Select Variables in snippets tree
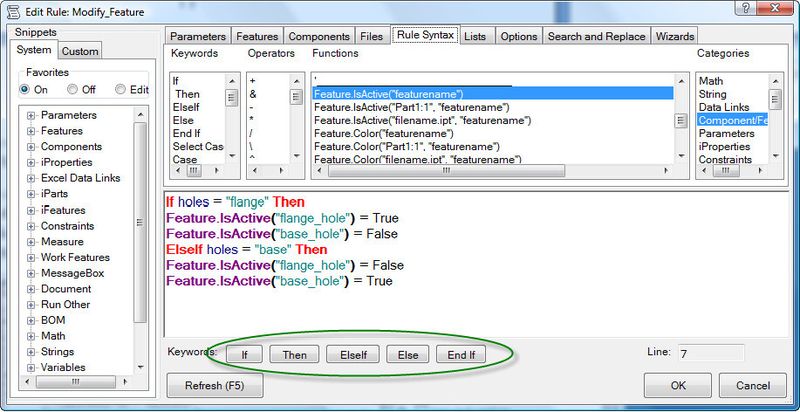 tap(63, 368)
